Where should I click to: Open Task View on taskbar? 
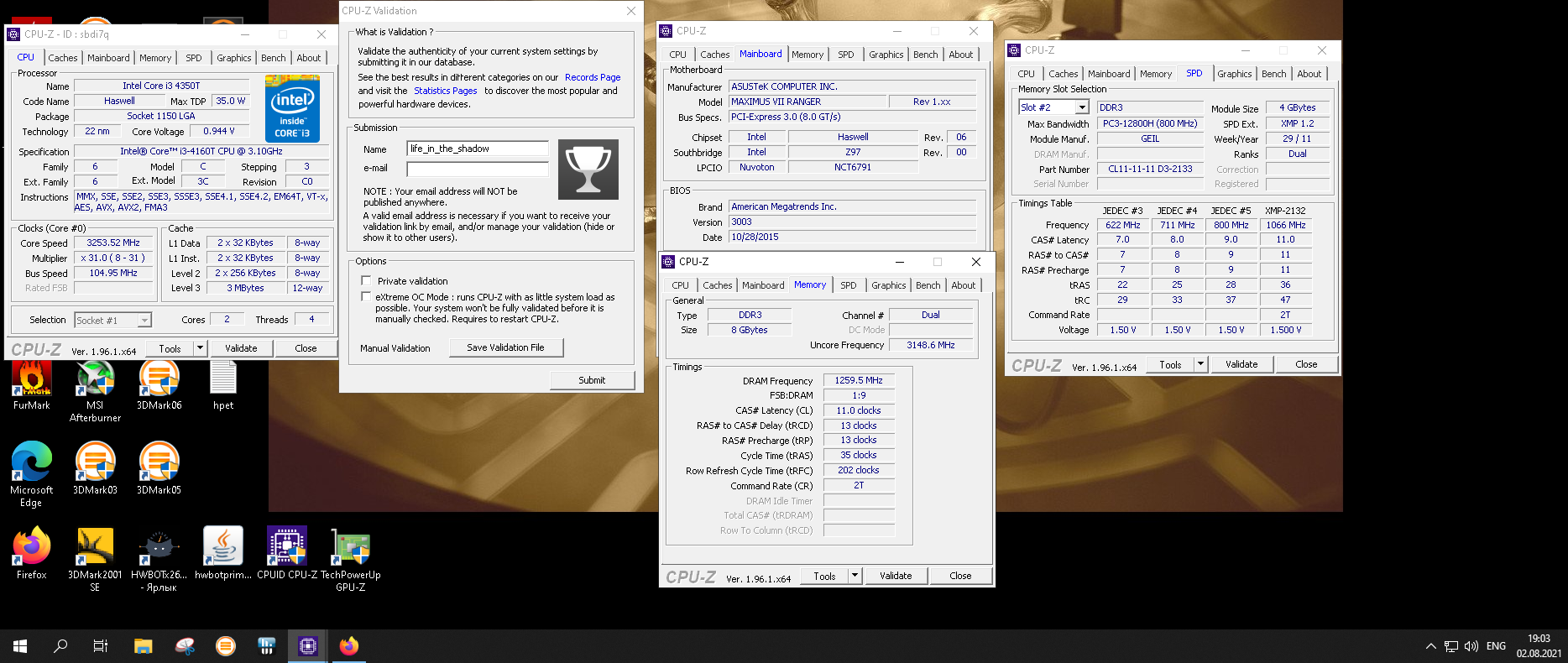click(101, 646)
